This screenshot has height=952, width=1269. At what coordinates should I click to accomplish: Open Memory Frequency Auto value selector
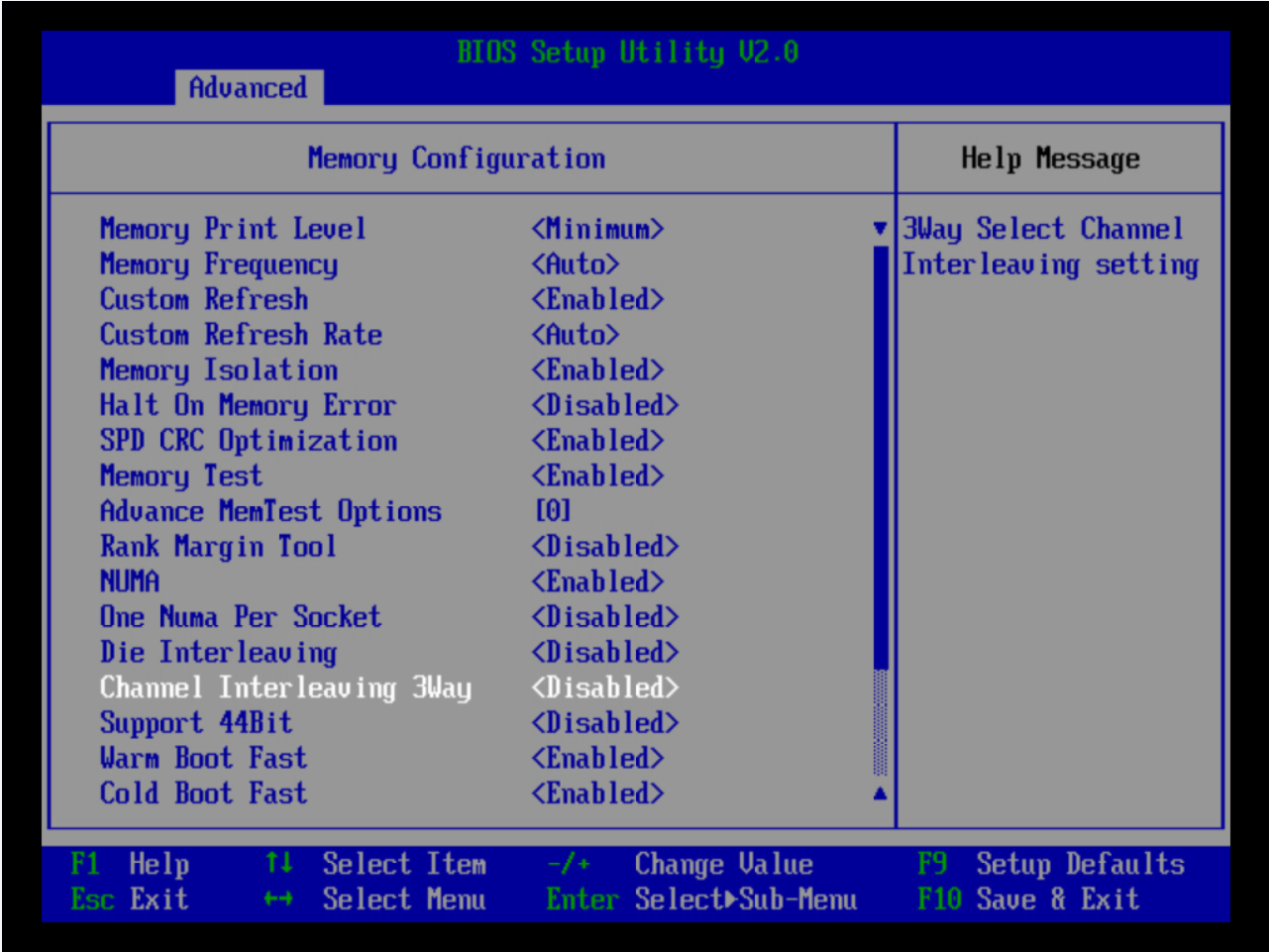coord(576,264)
